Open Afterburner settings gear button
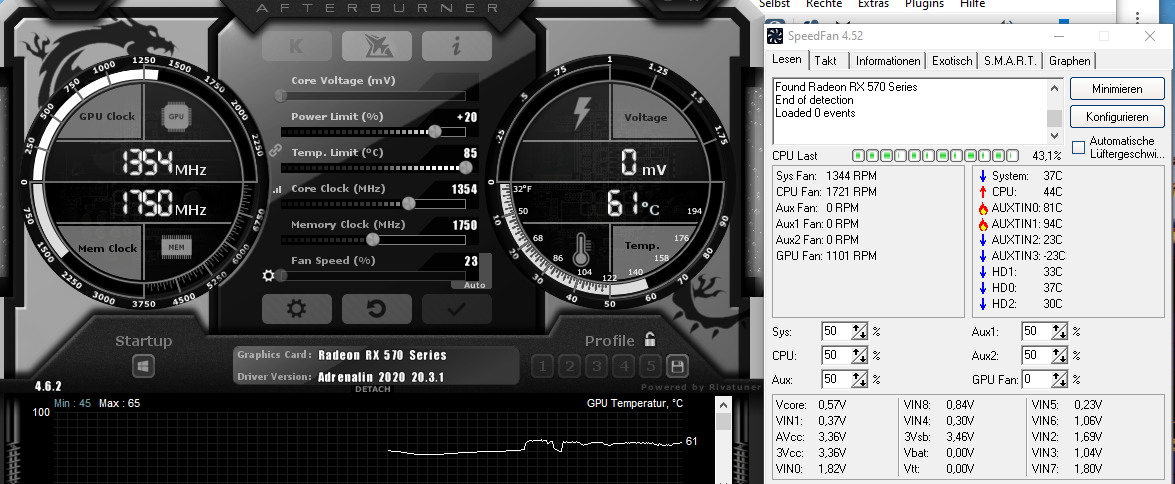The width and height of the screenshot is (1175, 484). [x=297, y=309]
